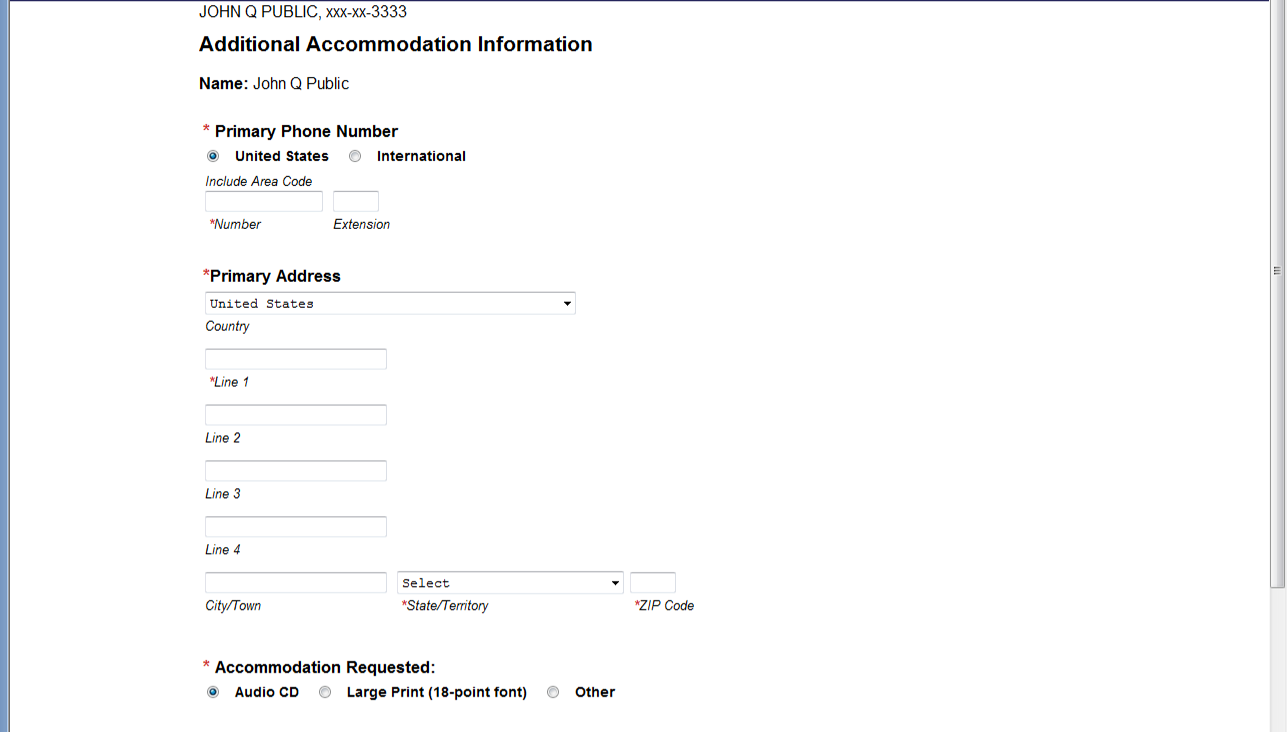The height and width of the screenshot is (732, 1288).
Task: Choose Audio CD accommodation option
Action: click(213, 692)
